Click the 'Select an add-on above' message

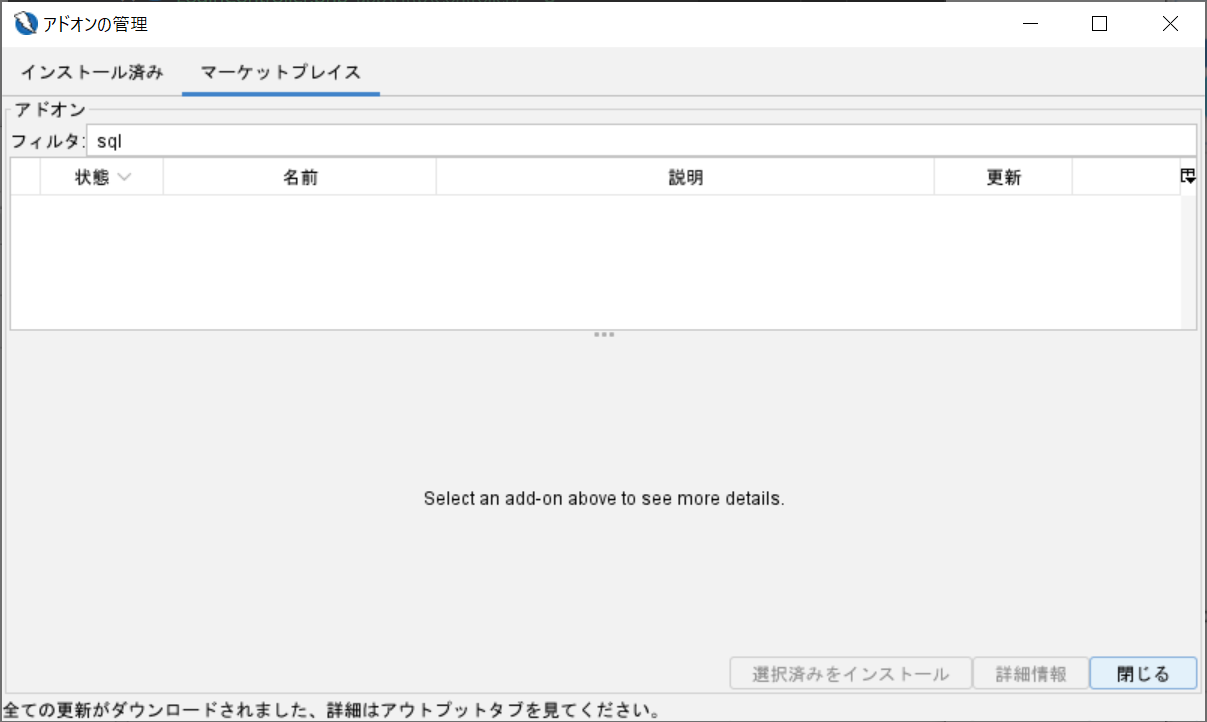click(604, 498)
